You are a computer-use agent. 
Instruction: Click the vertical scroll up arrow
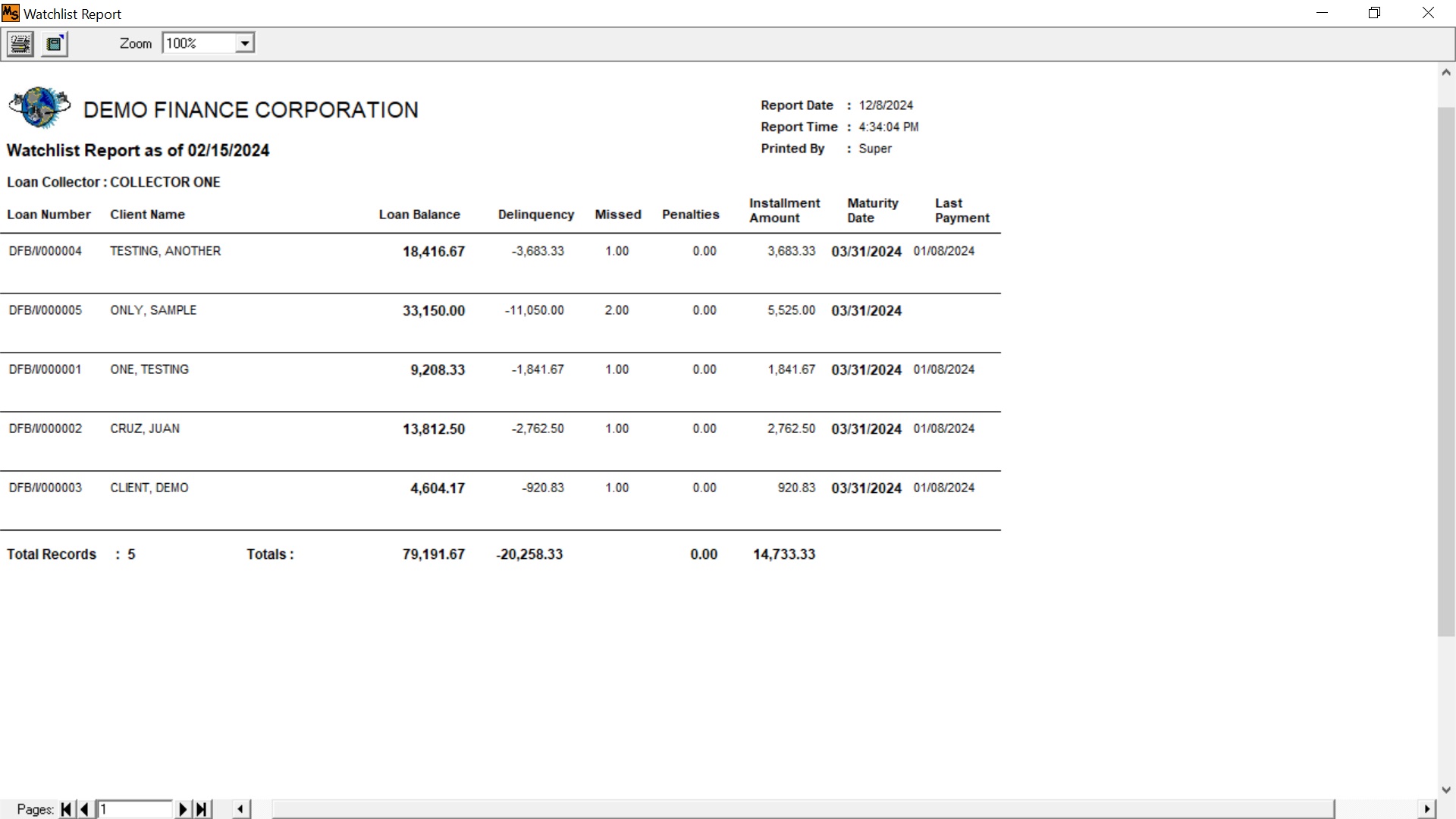[1445, 73]
